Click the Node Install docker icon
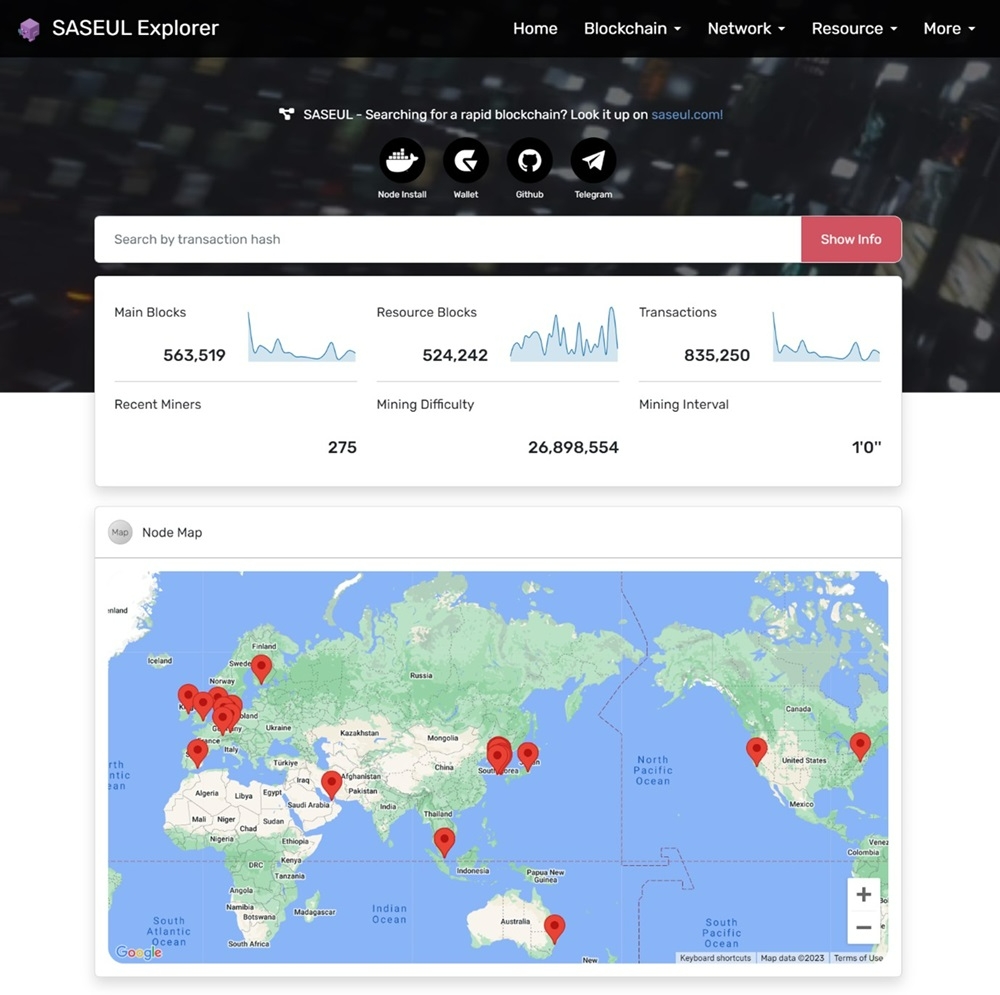 (x=402, y=161)
